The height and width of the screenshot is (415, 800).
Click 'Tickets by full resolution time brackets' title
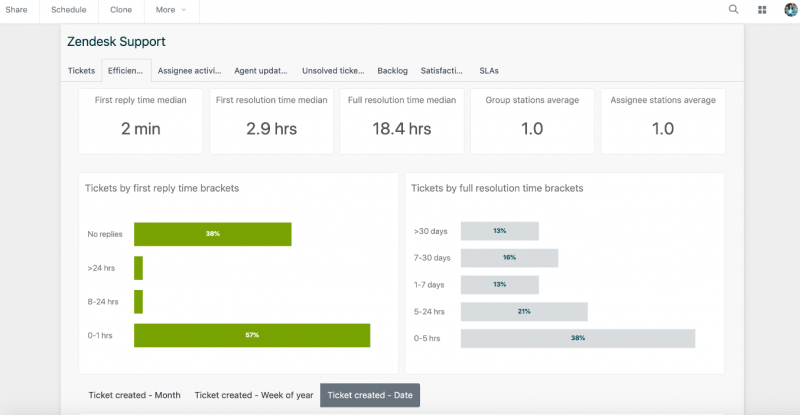497,188
